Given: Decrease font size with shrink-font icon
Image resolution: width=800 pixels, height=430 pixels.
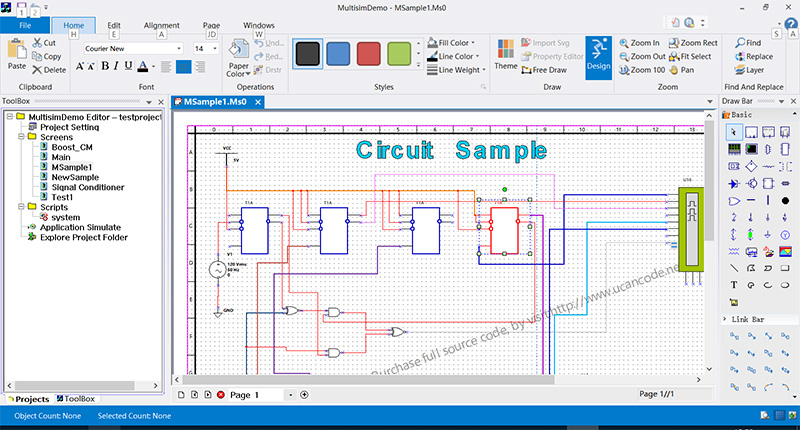Looking at the screenshot, I should [x=91, y=66].
